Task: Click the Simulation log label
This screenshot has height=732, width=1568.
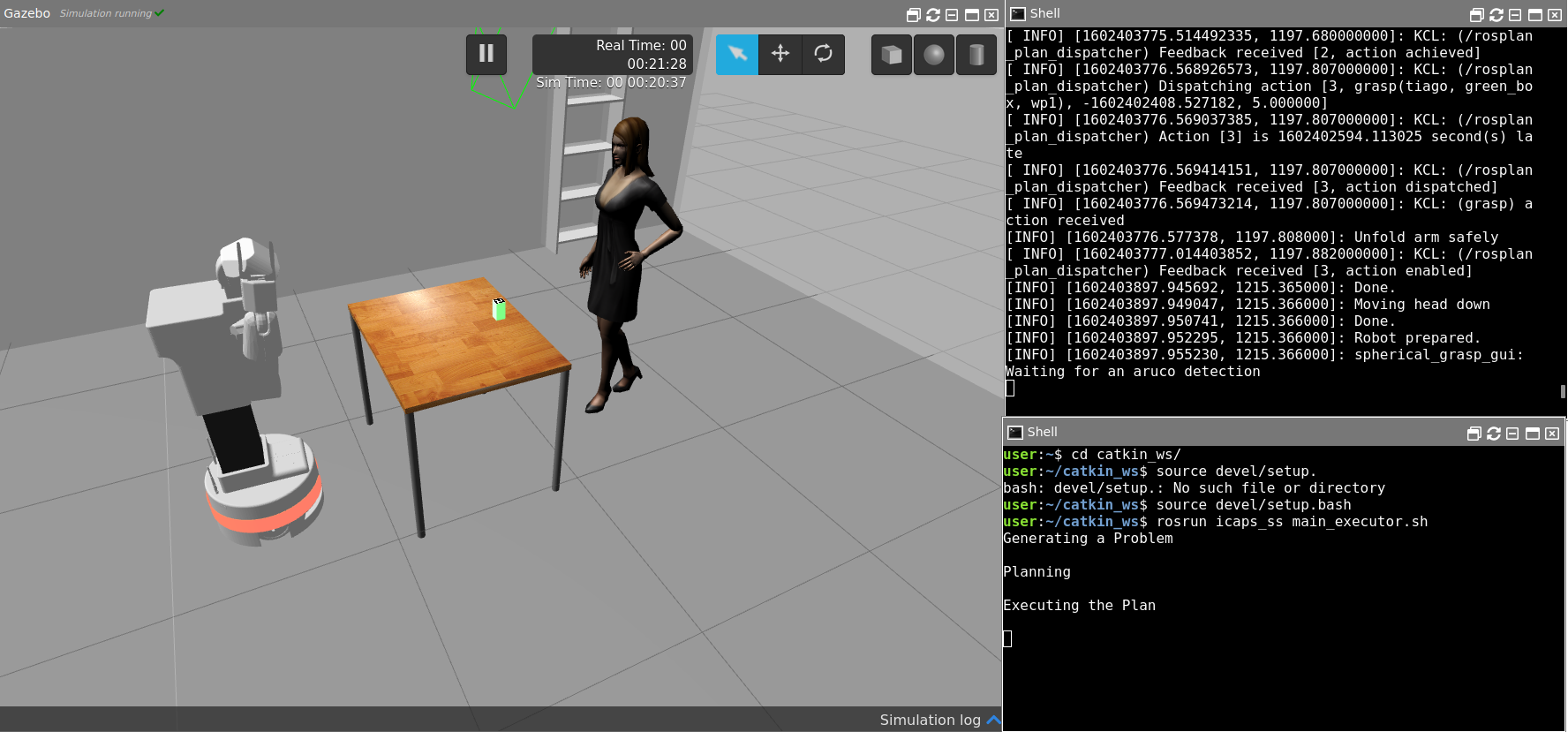Action: pos(930,721)
